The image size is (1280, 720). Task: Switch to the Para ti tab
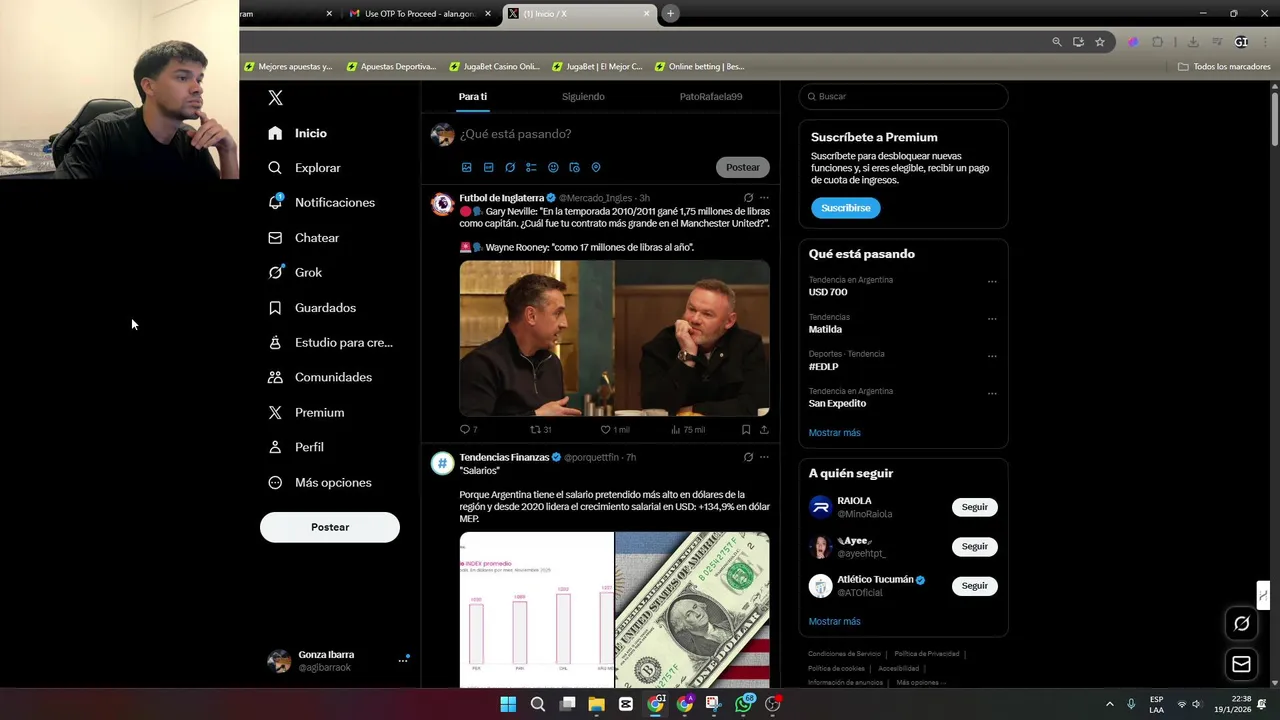(x=473, y=97)
